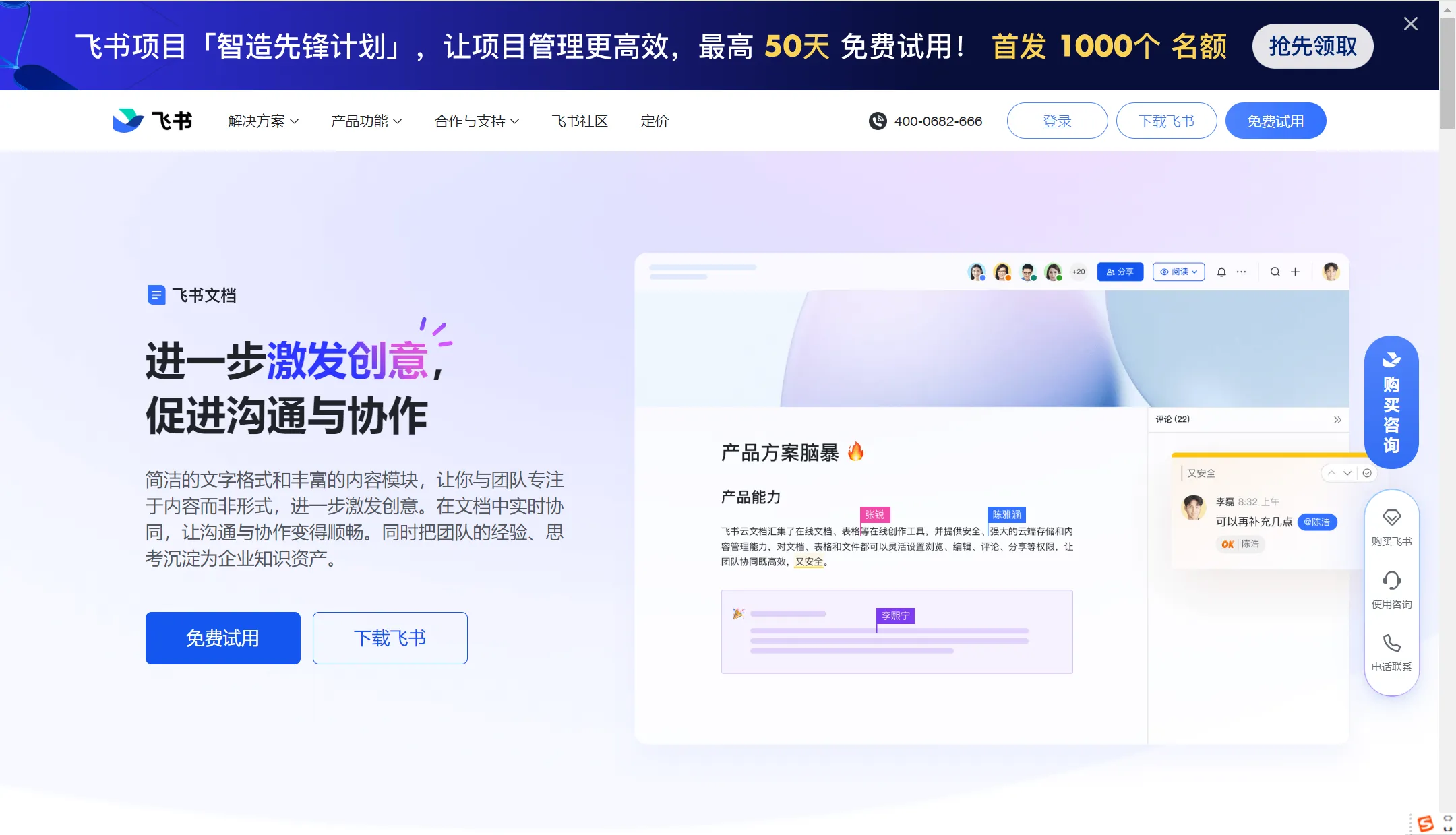1456x835 pixels.
Task: Click the +20 more collaborators badge
Action: (1079, 272)
